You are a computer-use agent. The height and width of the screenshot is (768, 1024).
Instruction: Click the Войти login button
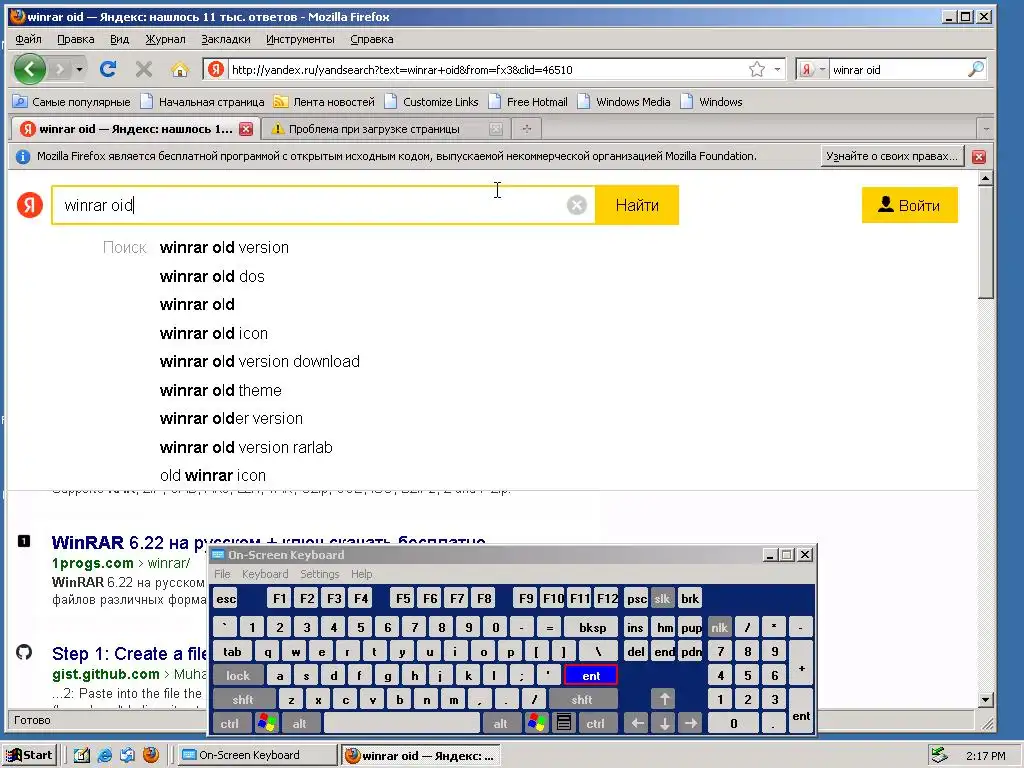(x=910, y=205)
